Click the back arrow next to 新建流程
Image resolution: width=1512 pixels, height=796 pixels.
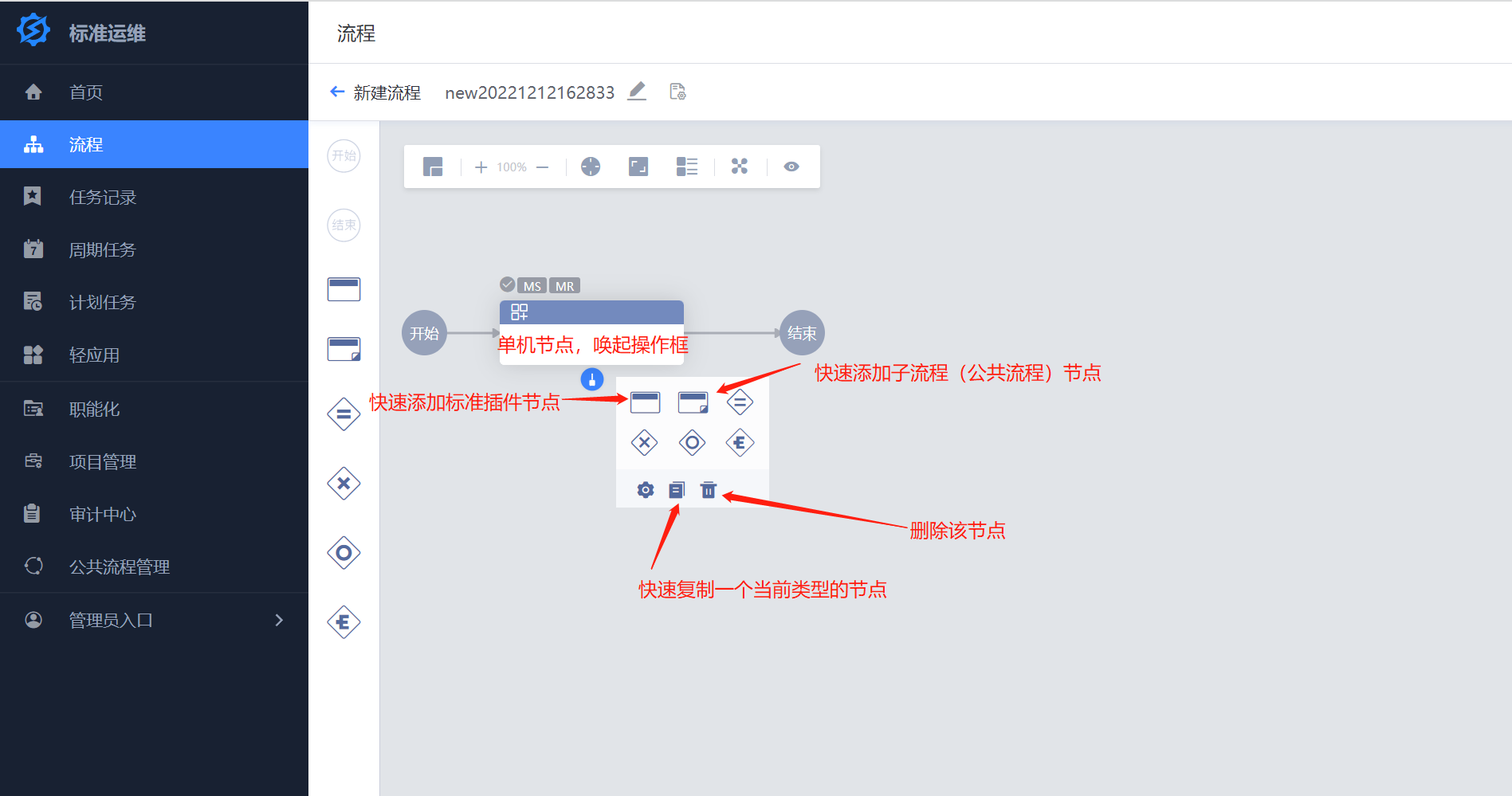point(336,92)
